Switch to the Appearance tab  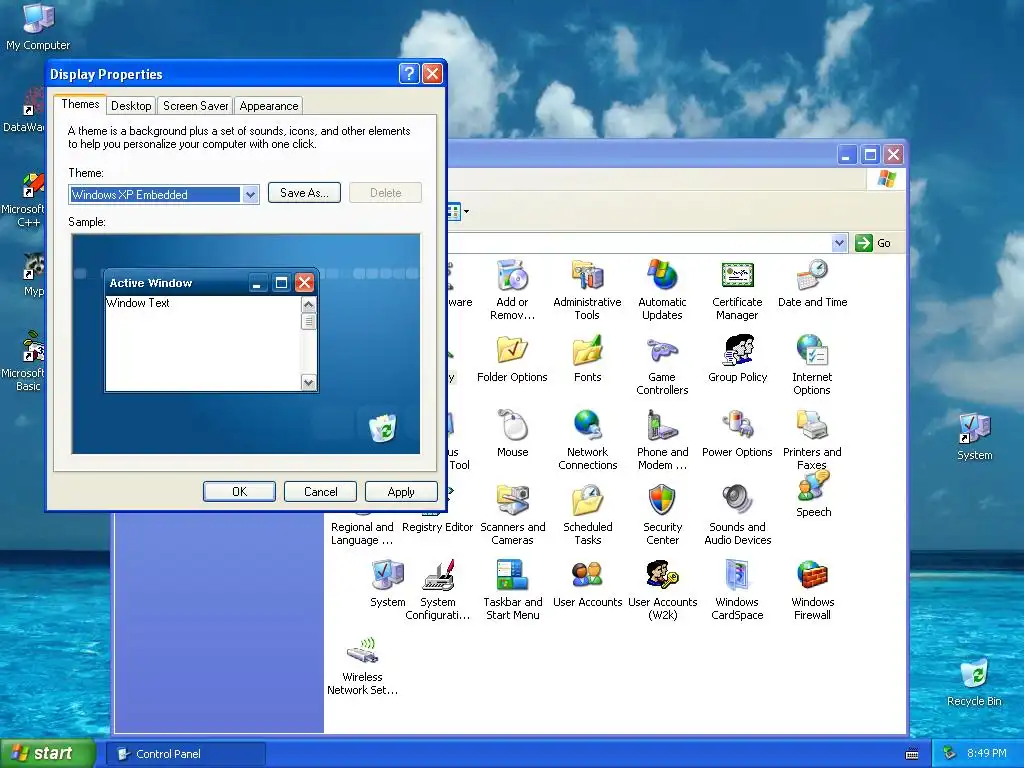click(268, 106)
